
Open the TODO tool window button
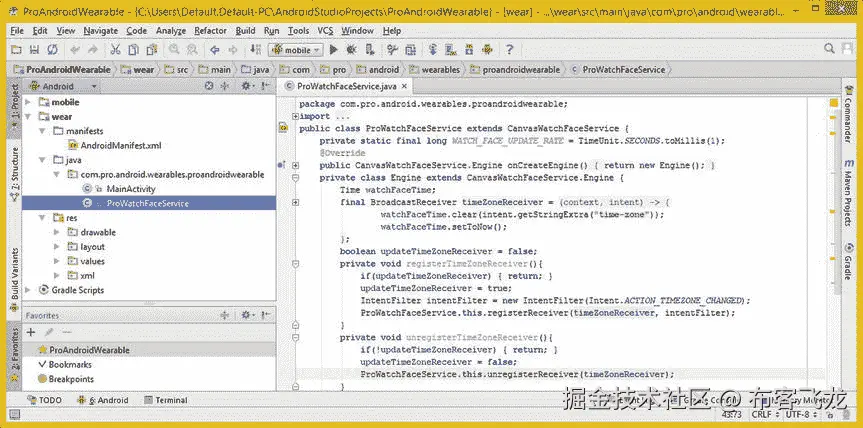pyautogui.click(x=43, y=400)
